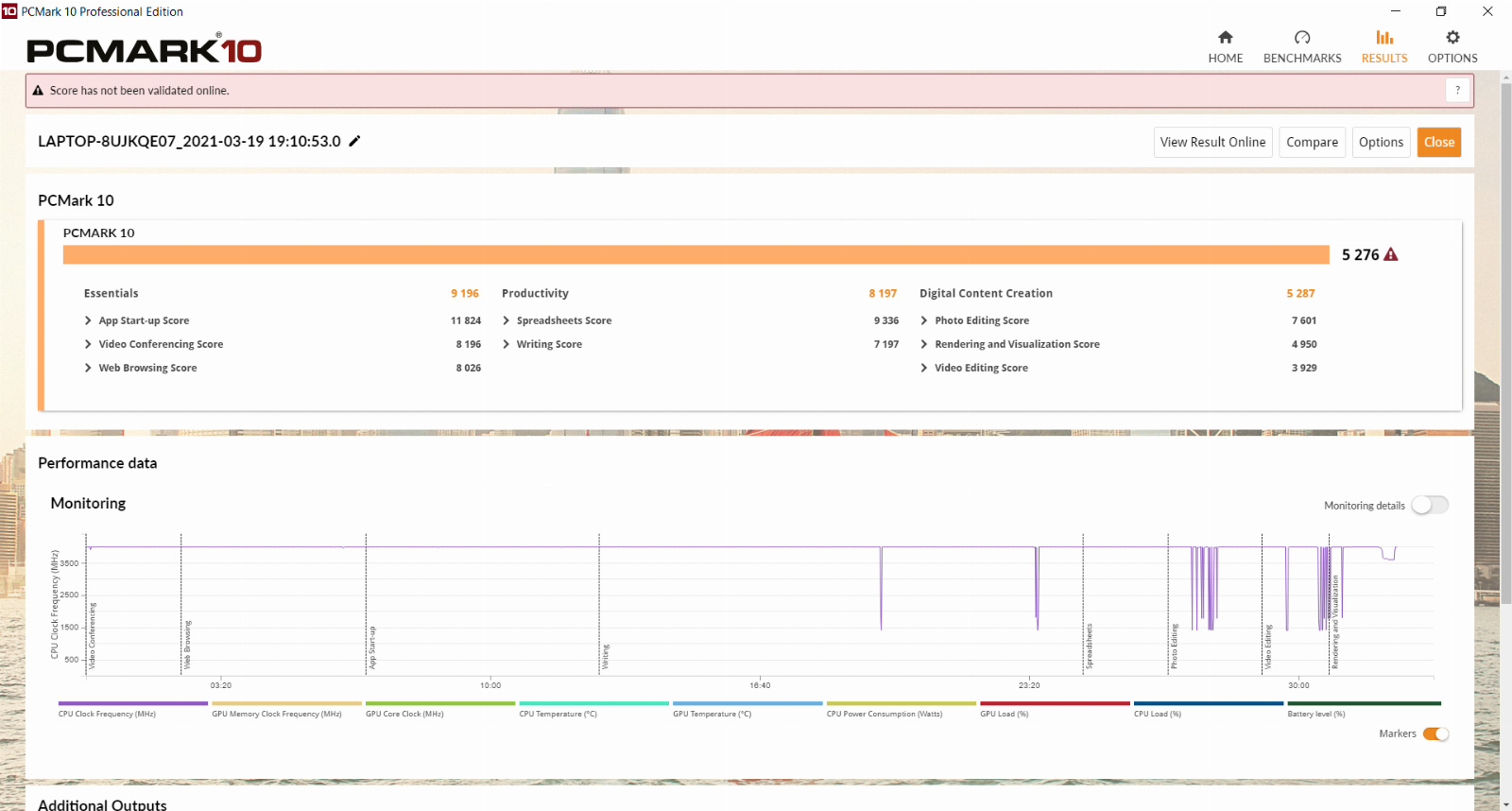
Task: Click the orange Close button
Action: (x=1438, y=142)
